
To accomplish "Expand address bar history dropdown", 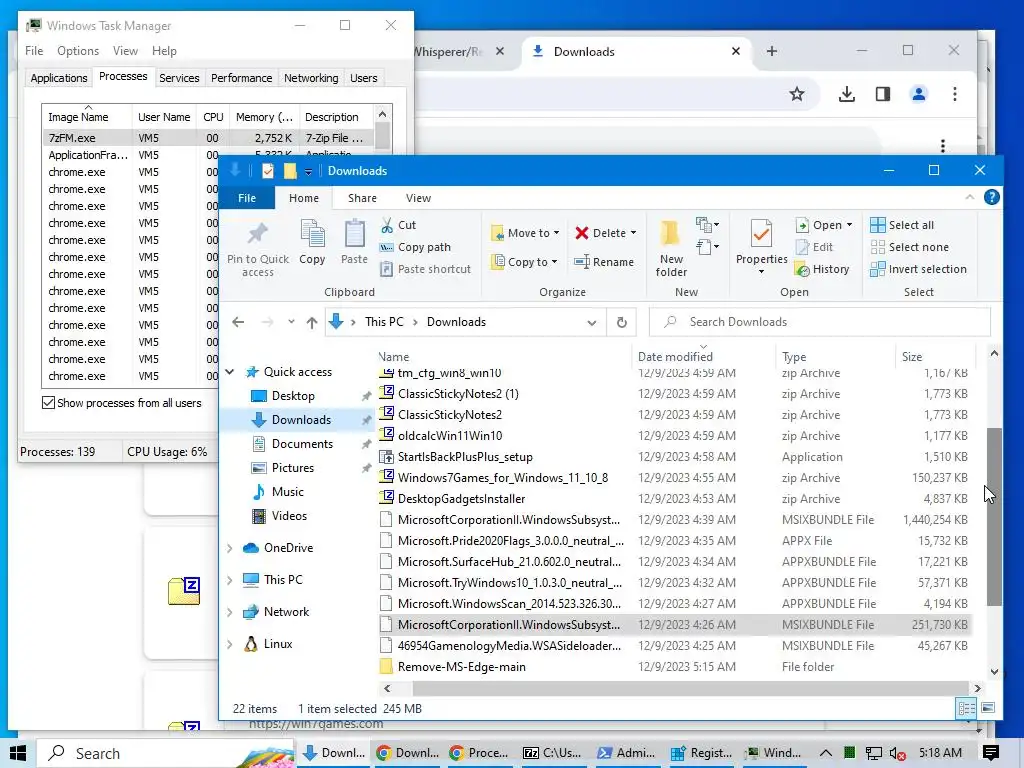I will pos(592,322).
